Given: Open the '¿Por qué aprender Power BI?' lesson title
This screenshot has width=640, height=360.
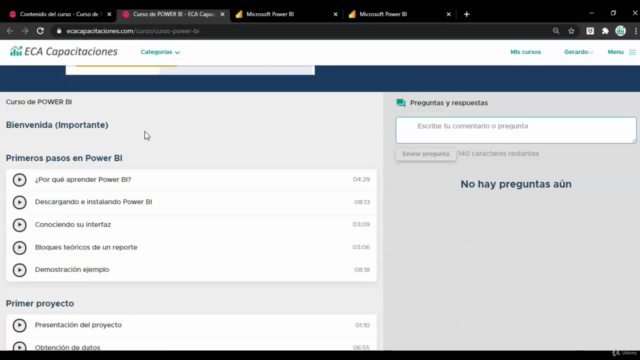Looking at the screenshot, I should tap(83, 180).
